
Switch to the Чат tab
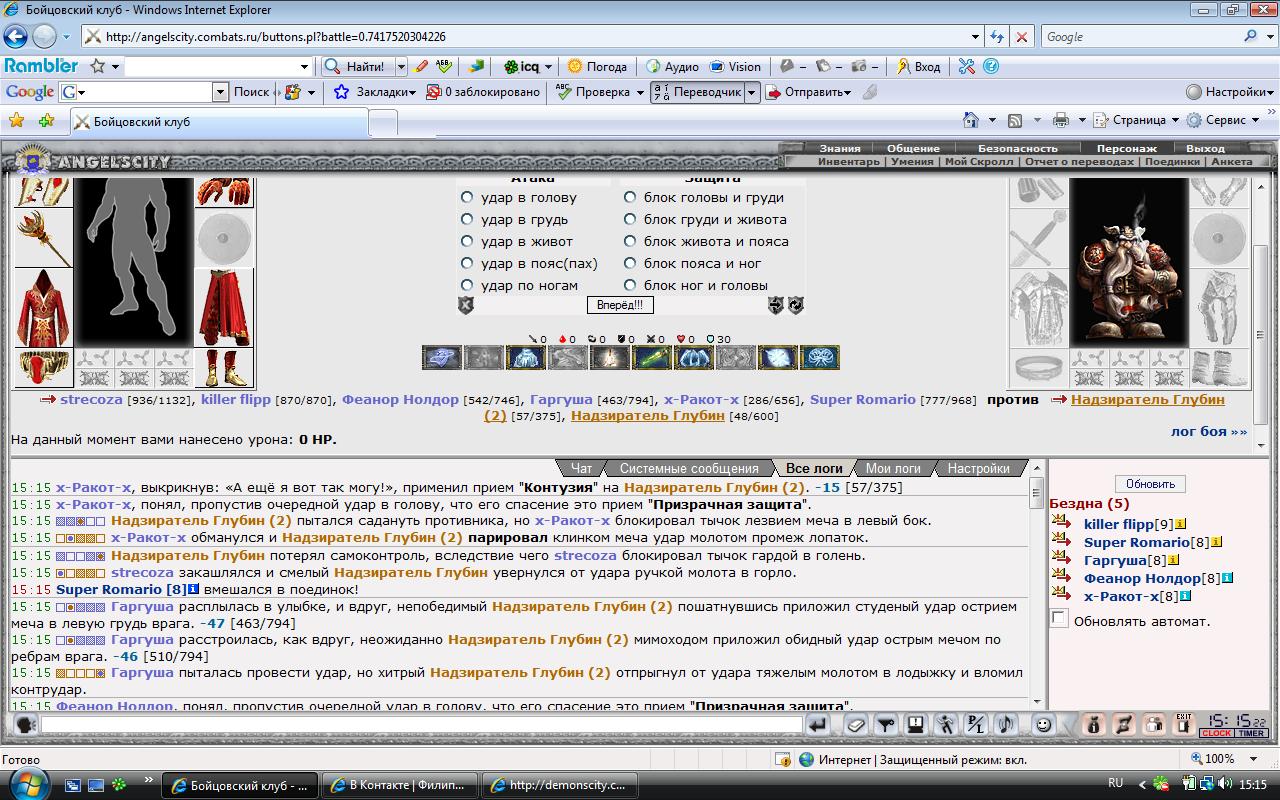(x=581, y=468)
